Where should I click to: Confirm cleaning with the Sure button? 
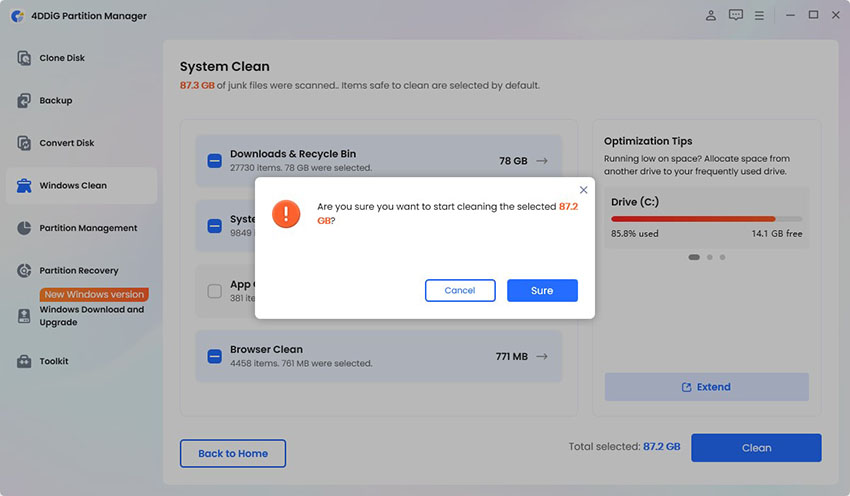coord(542,290)
